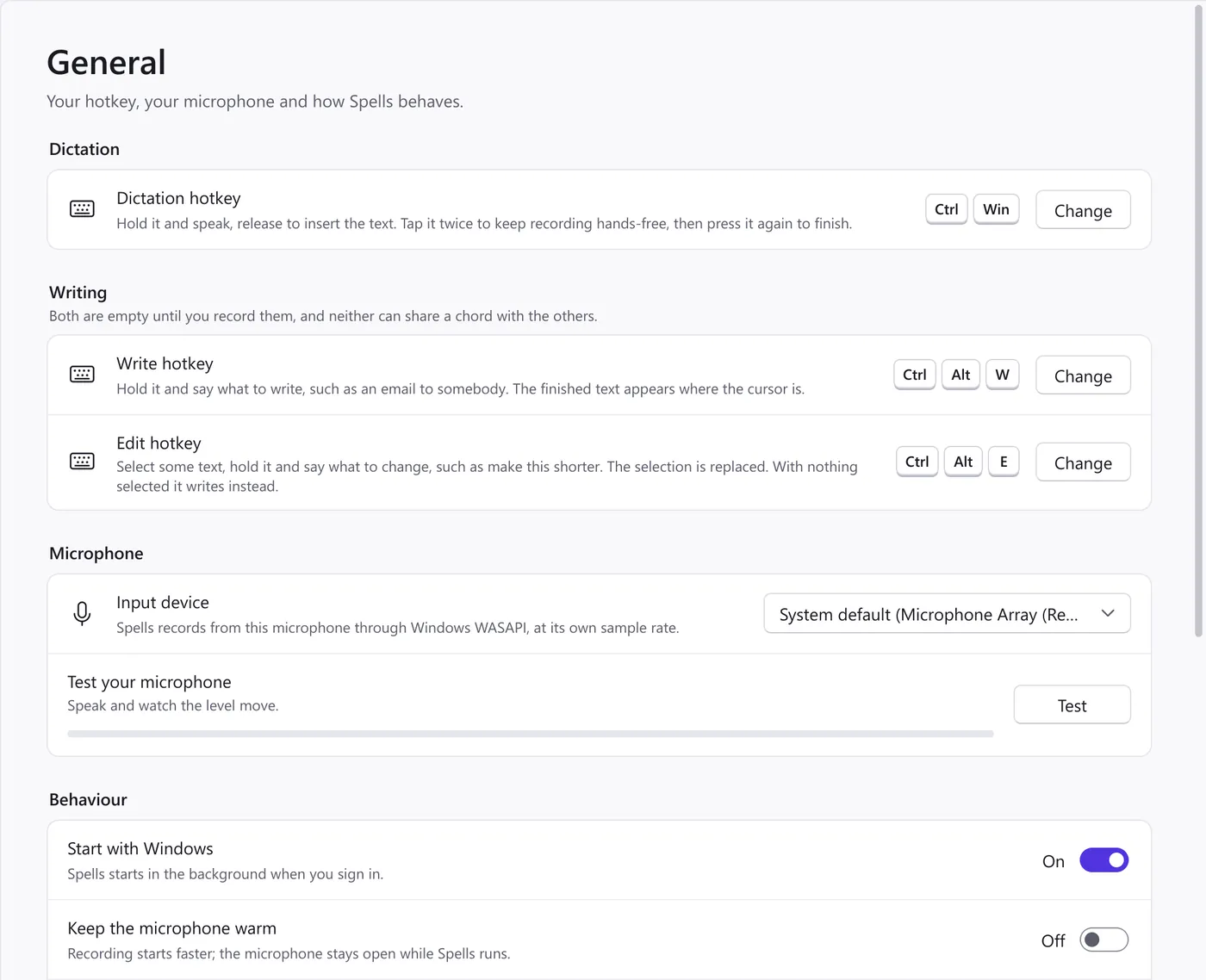Click the "Behaviour" section heading

[x=88, y=800]
